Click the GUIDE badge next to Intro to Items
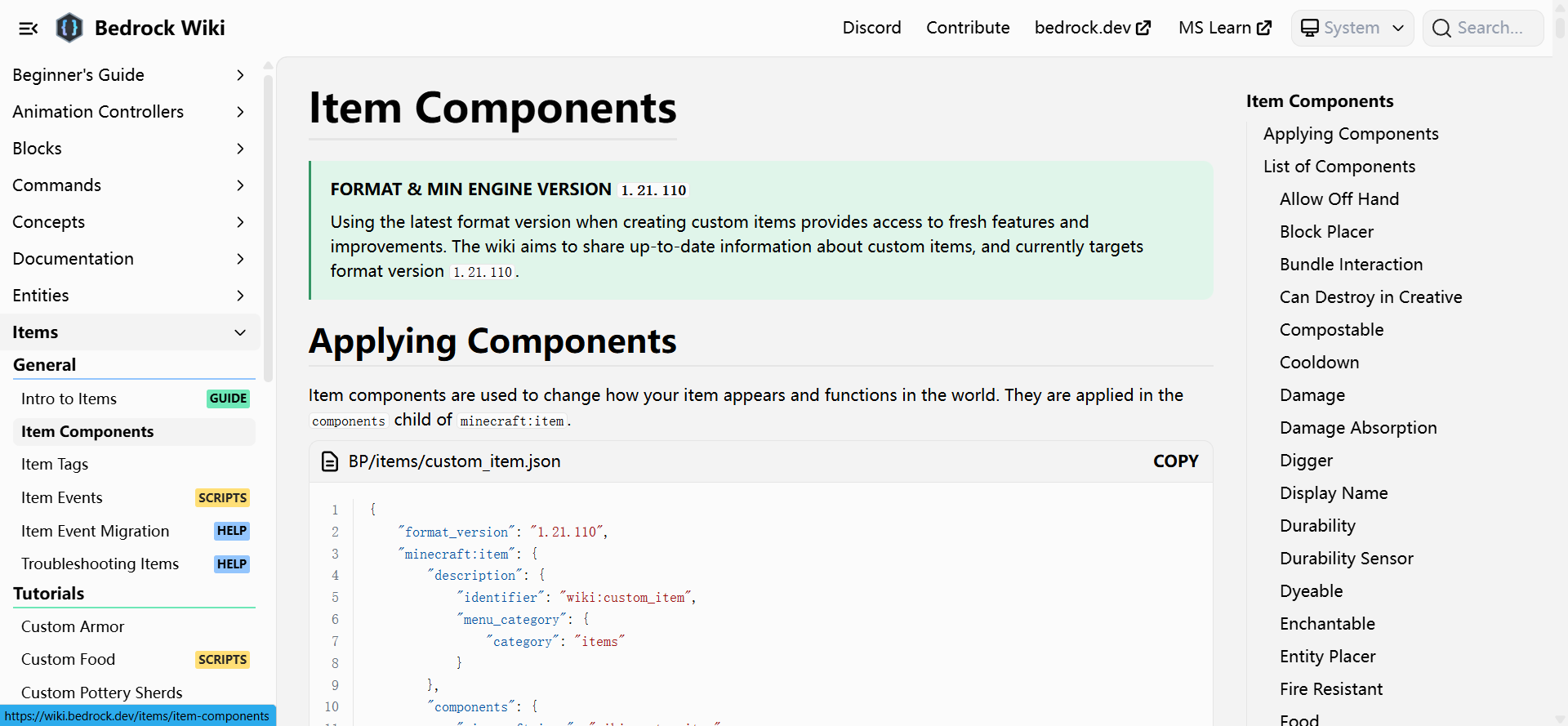Screen dimensions: 1568x726 coord(228,399)
